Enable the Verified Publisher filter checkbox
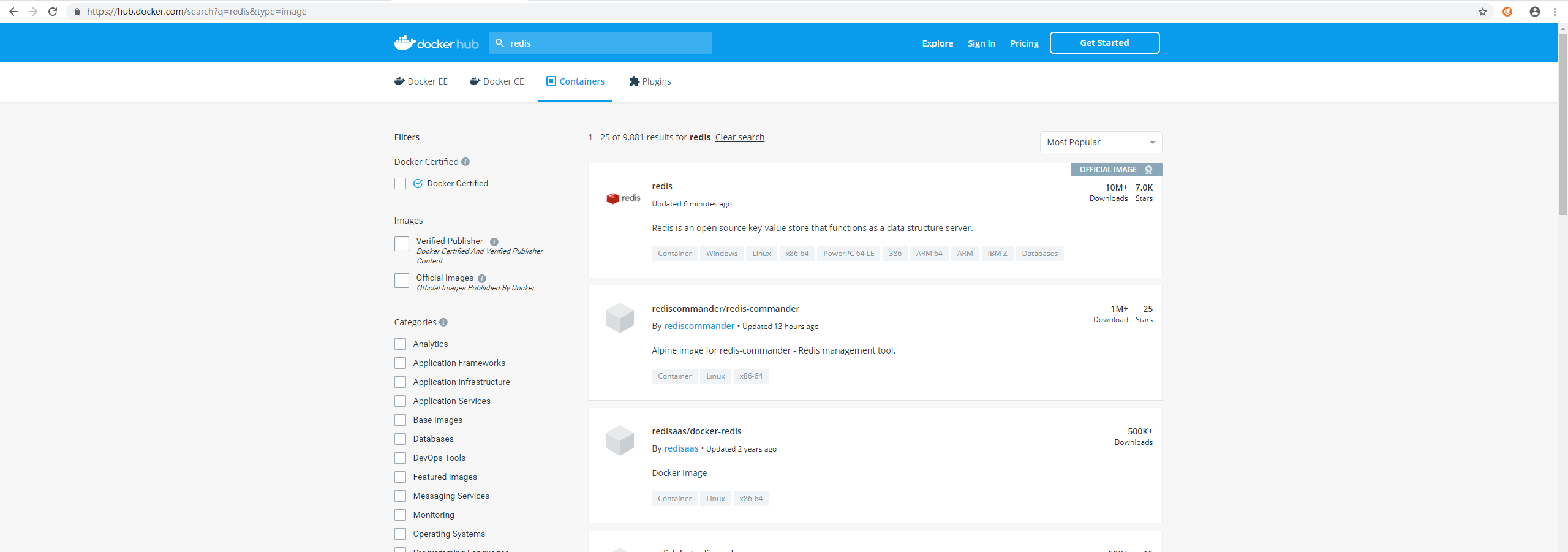Screen dimensions: 1568x552 point(402,244)
